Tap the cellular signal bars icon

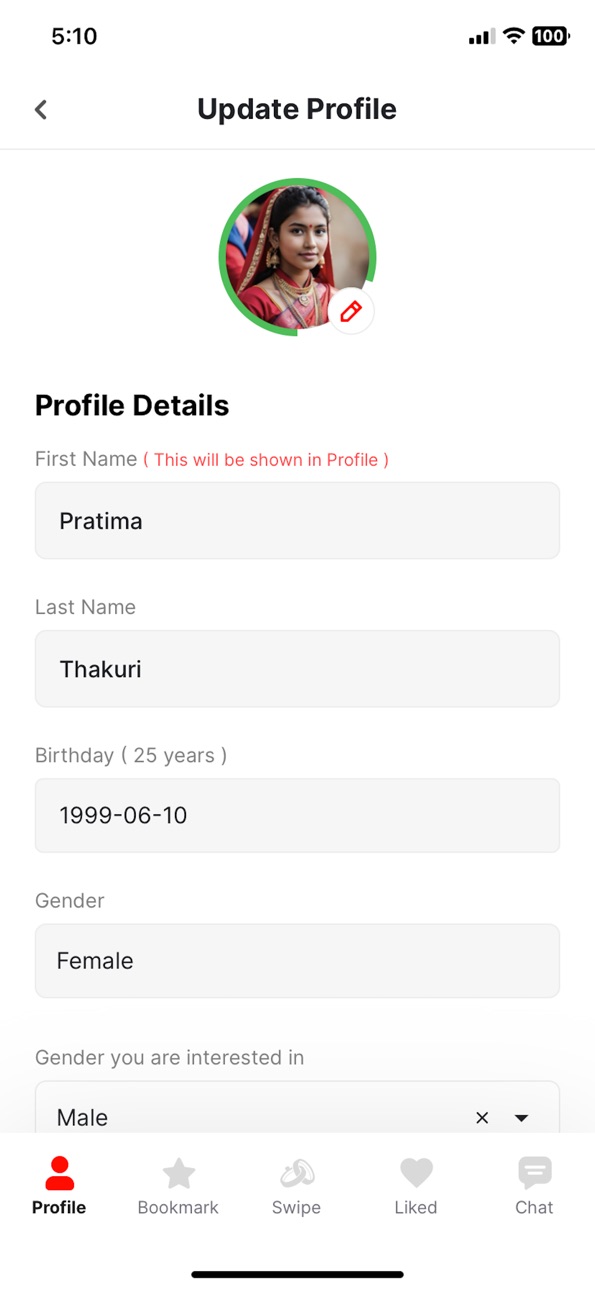pos(481,37)
